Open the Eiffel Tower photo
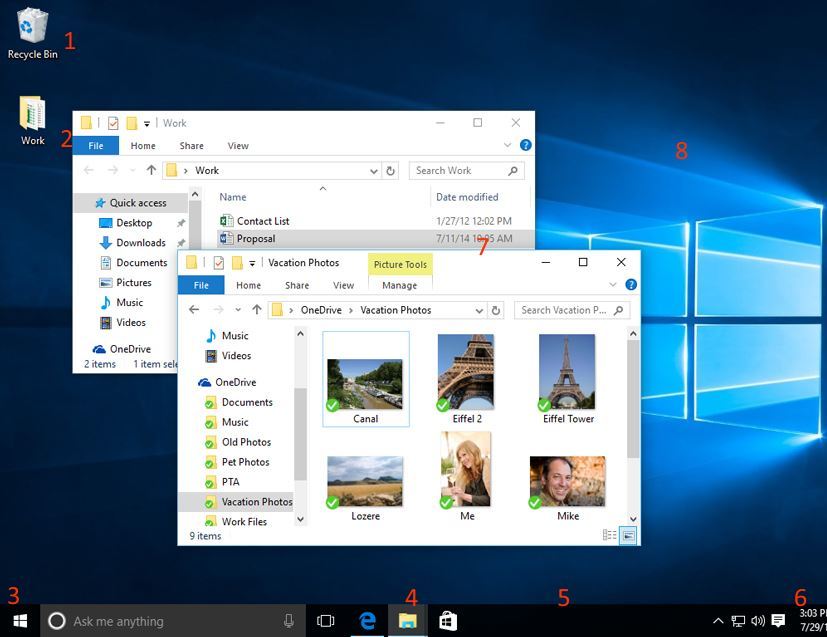 click(x=567, y=373)
